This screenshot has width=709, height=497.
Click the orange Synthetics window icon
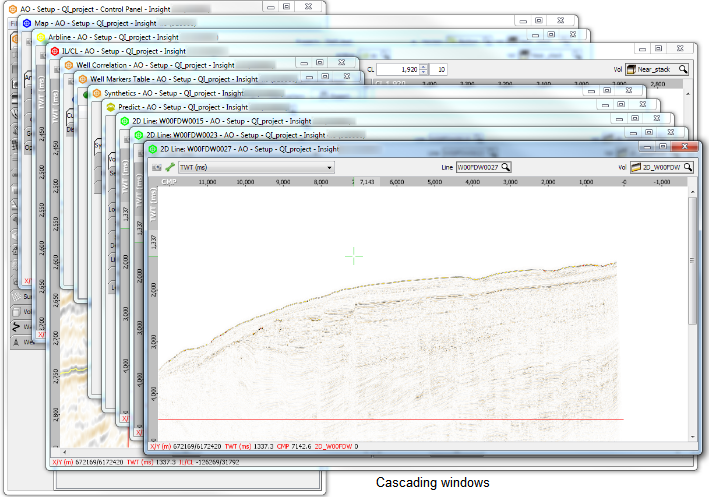[97, 93]
